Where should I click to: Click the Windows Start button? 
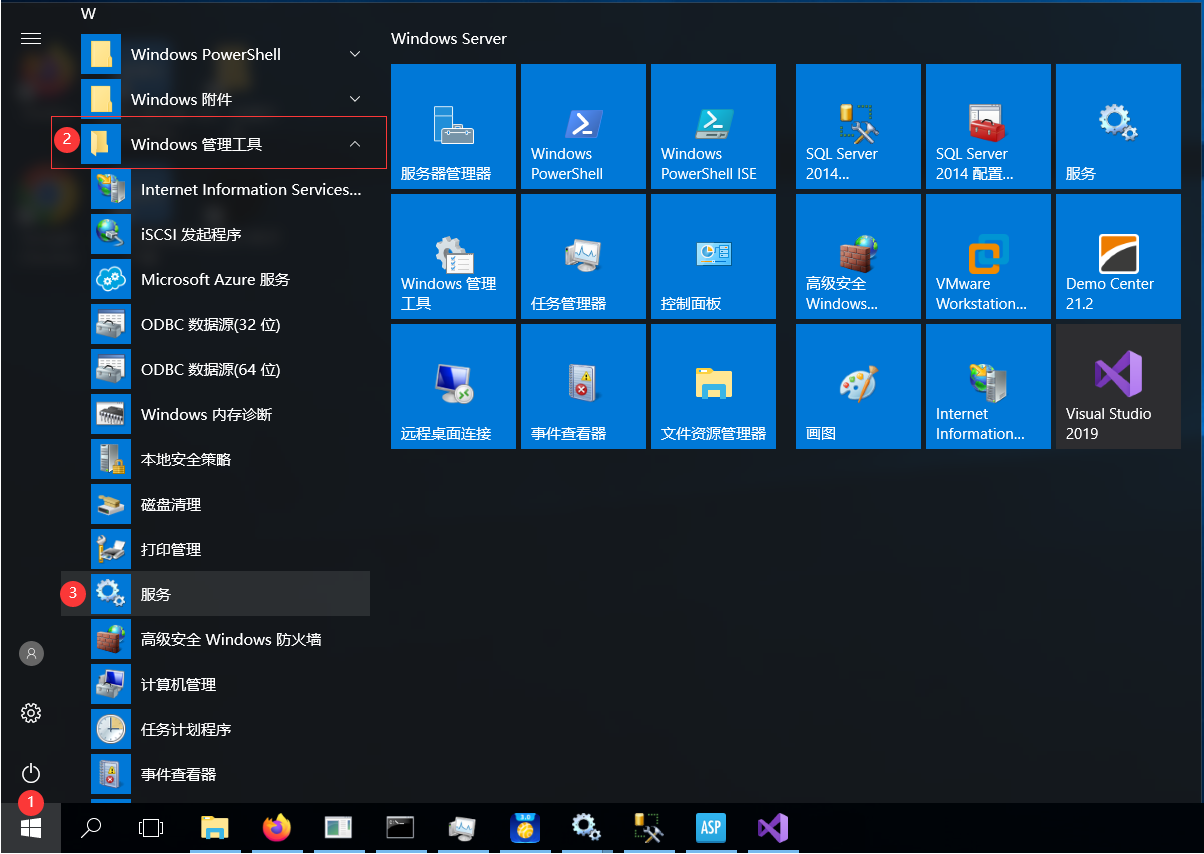coord(31,828)
